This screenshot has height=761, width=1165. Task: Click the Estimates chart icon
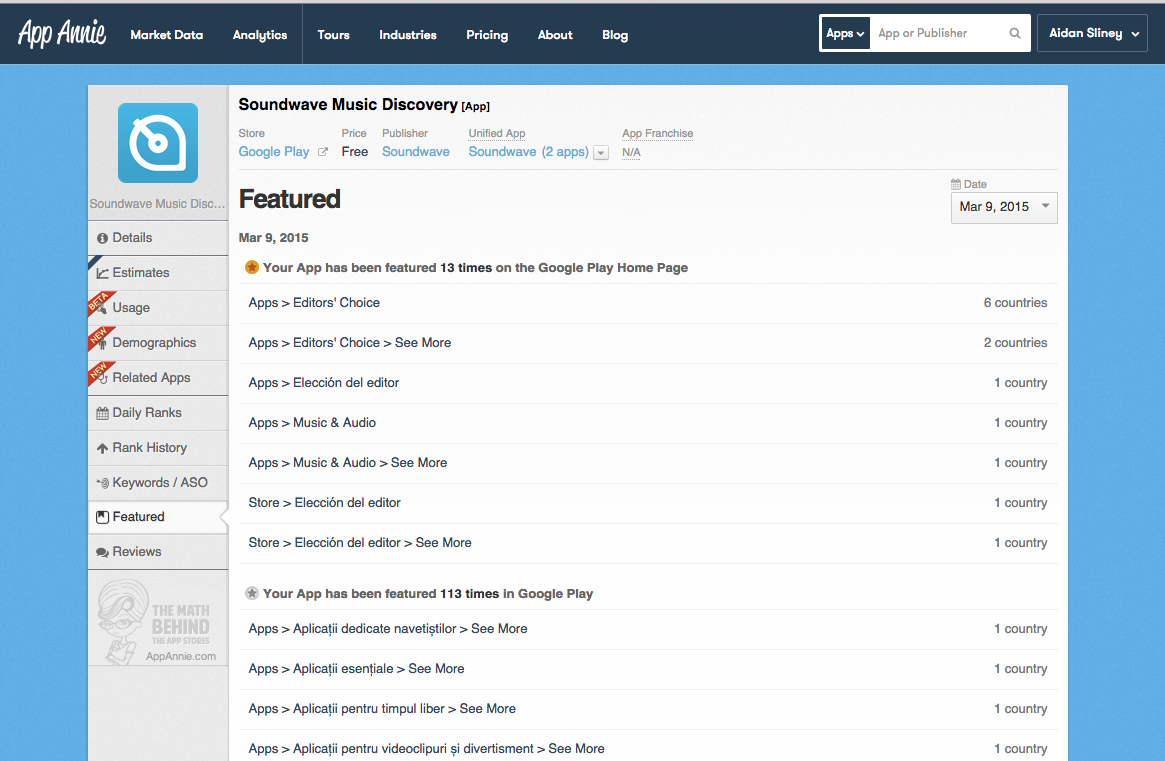(102, 273)
